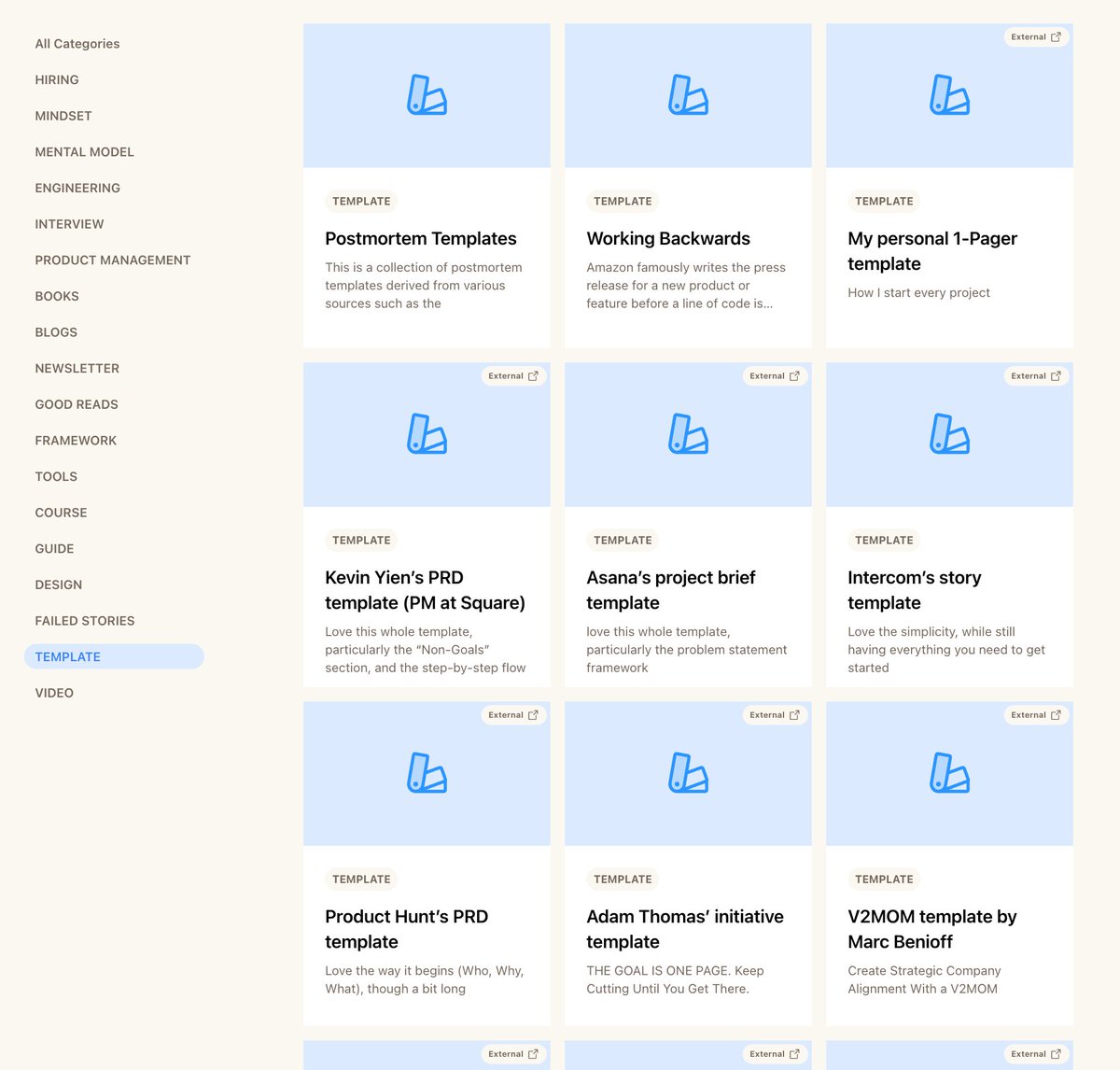The height and width of the screenshot is (1070, 1120).
Task: Click TEMPLATE tag on Asana's project brief card
Action: 623,541
